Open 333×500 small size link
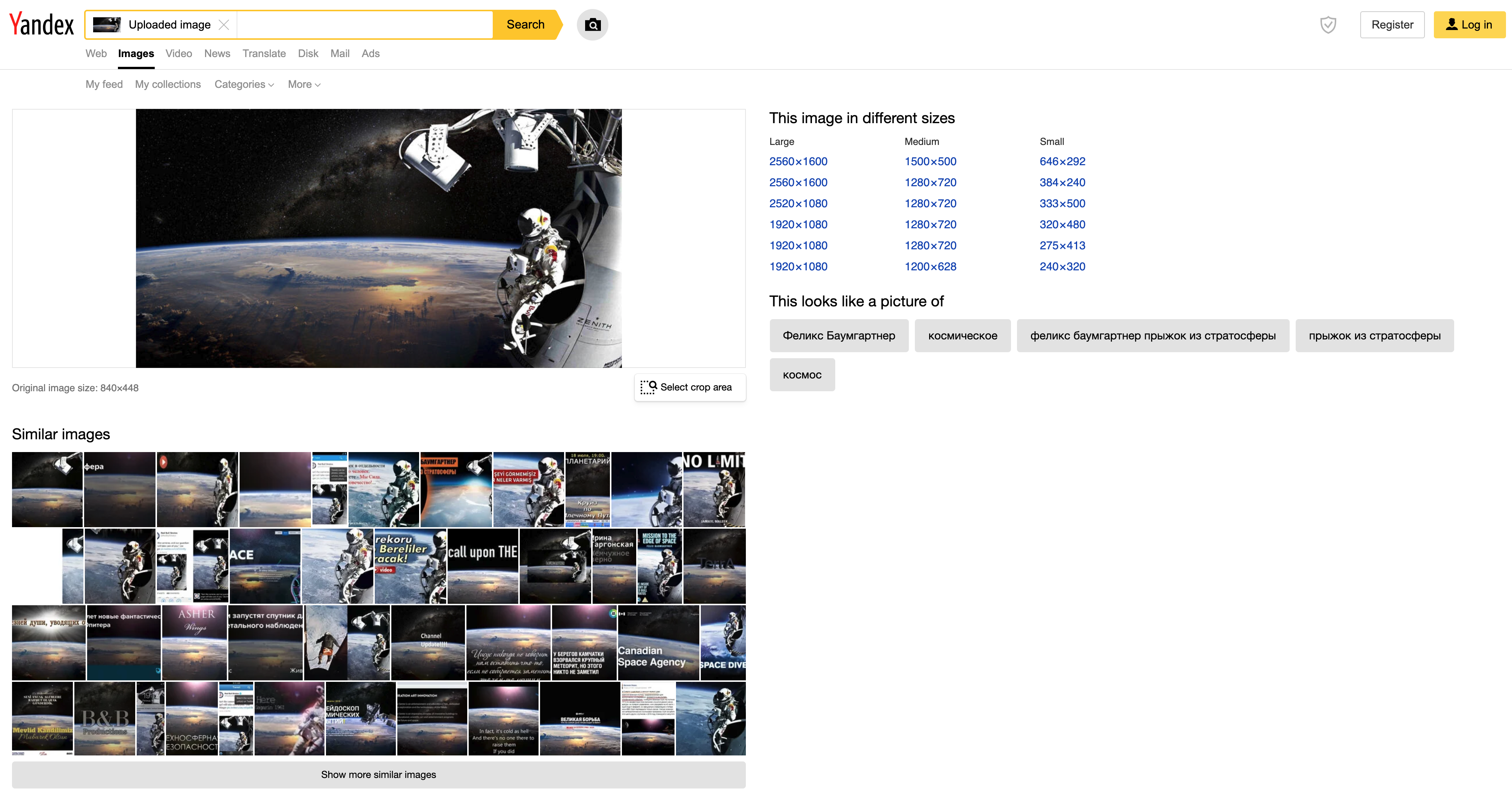The image size is (1512, 805). (x=1062, y=204)
